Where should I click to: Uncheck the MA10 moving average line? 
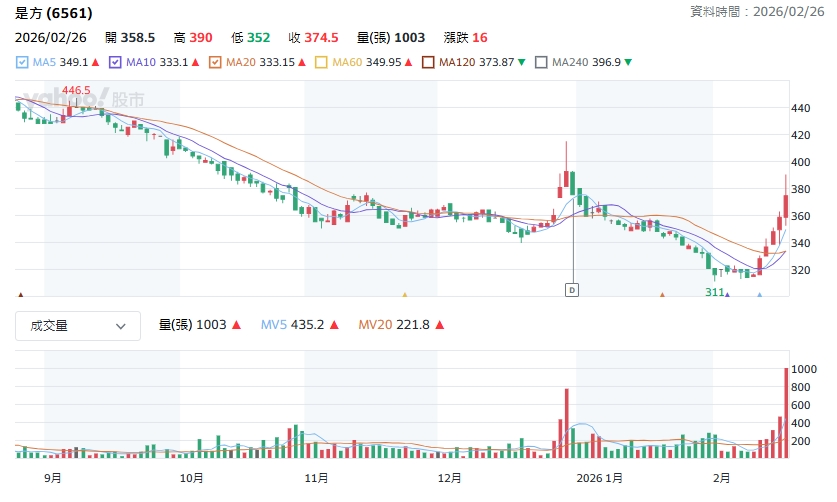tap(115, 62)
